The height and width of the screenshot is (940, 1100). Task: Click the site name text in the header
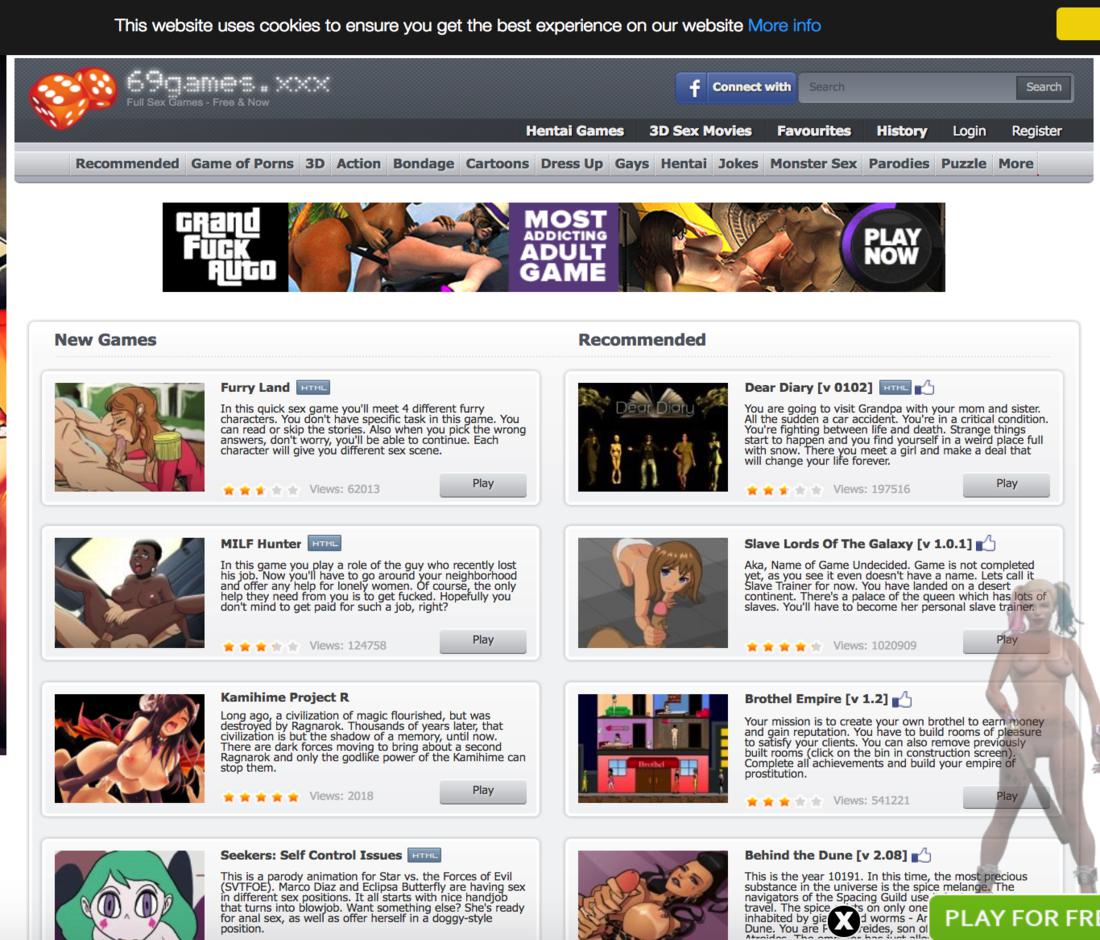[x=228, y=83]
